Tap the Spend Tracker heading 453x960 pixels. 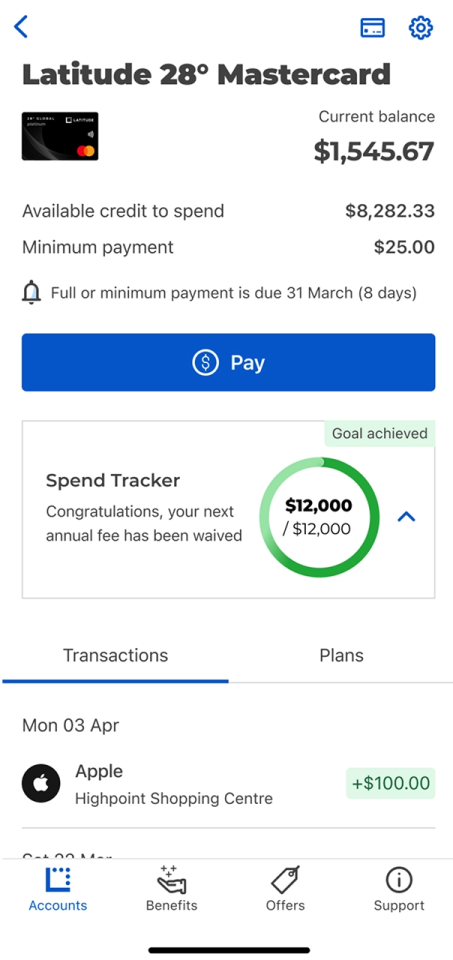tap(113, 481)
